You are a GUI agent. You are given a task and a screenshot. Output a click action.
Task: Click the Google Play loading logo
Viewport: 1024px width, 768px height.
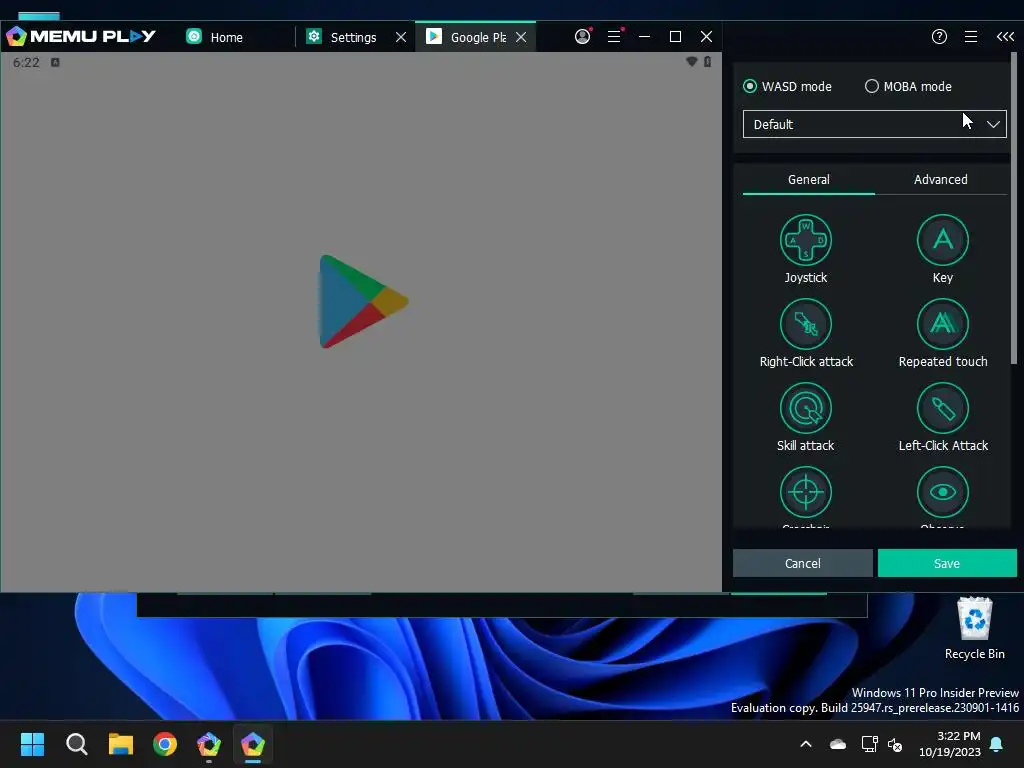[x=363, y=302]
